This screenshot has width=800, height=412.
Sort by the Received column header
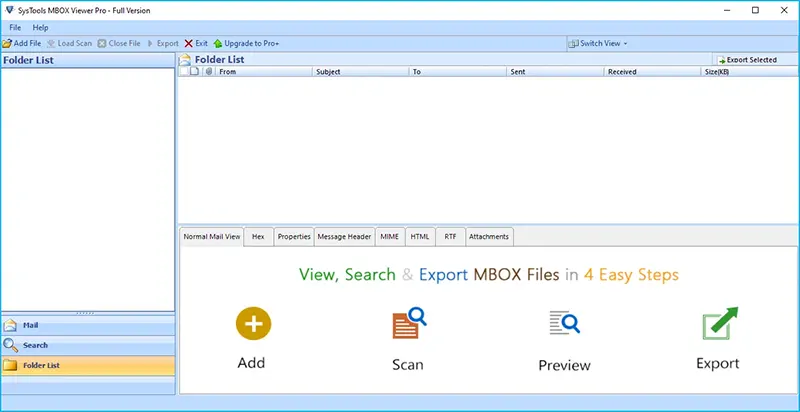tap(652, 72)
